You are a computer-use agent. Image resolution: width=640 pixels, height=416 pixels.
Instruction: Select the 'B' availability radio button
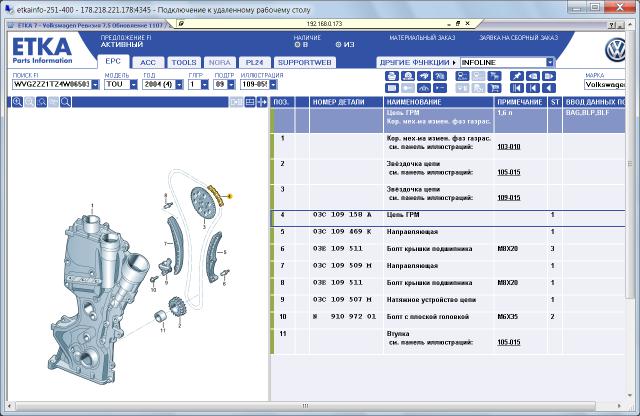(x=297, y=44)
